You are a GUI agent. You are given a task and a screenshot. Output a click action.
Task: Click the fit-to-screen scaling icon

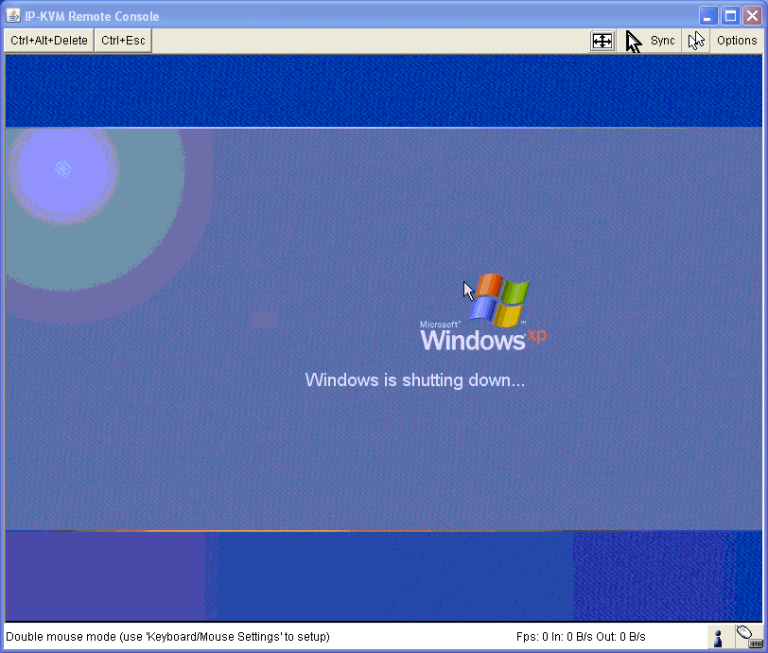602,41
